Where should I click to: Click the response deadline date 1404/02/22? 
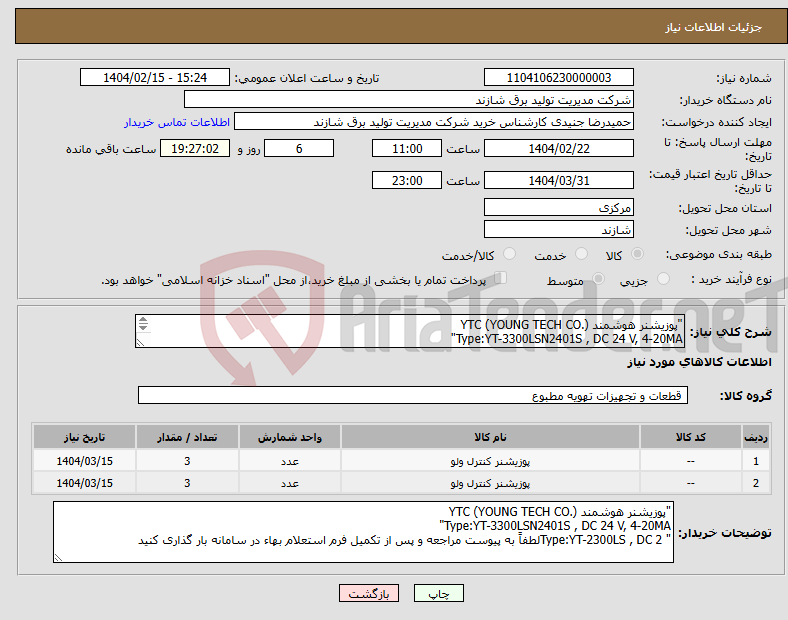click(558, 148)
